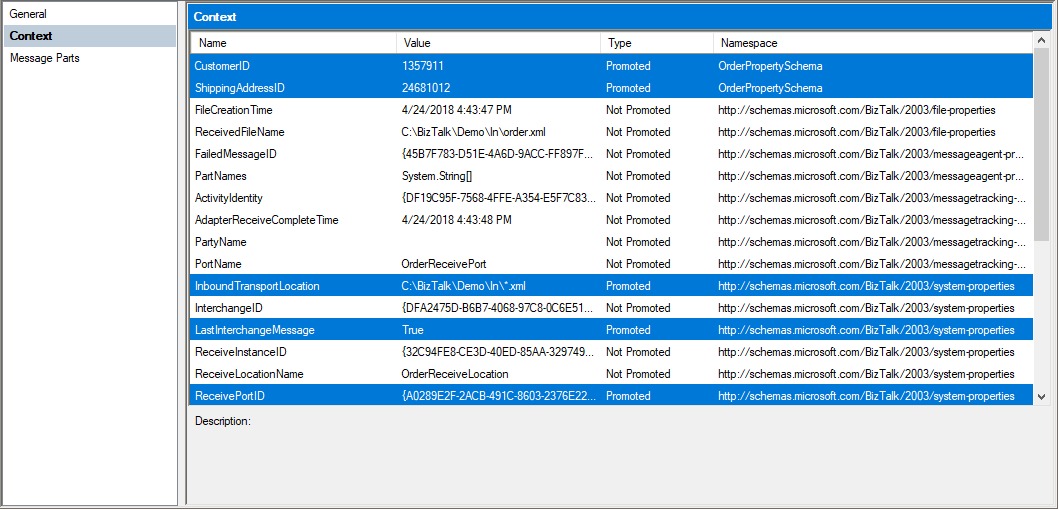The height and width of the screenshot is (510, 1059).
Task: Click the Type column header
Action: click(656, 43)
